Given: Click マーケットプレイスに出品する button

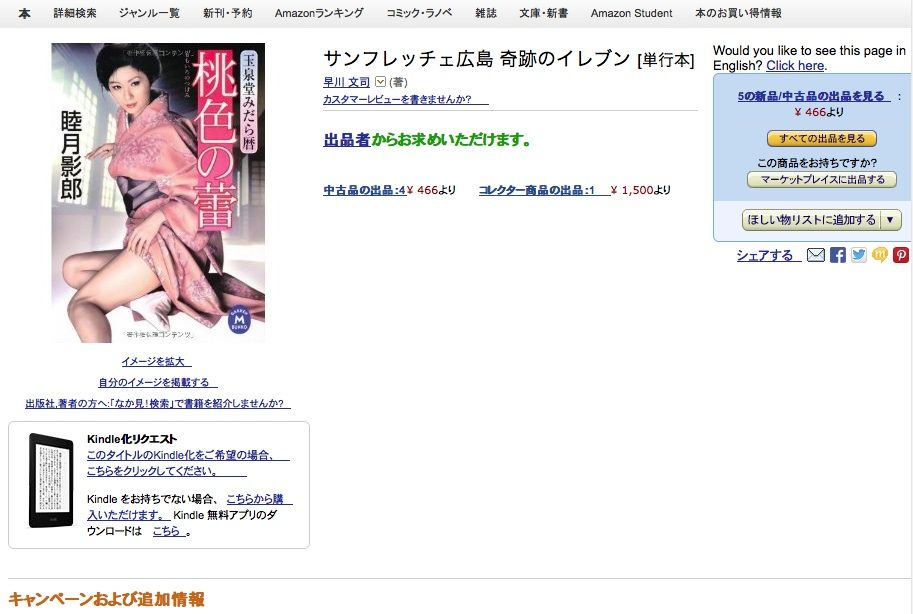Looking at the screenshot, I should pyautogui.click(x=822, y=179).
